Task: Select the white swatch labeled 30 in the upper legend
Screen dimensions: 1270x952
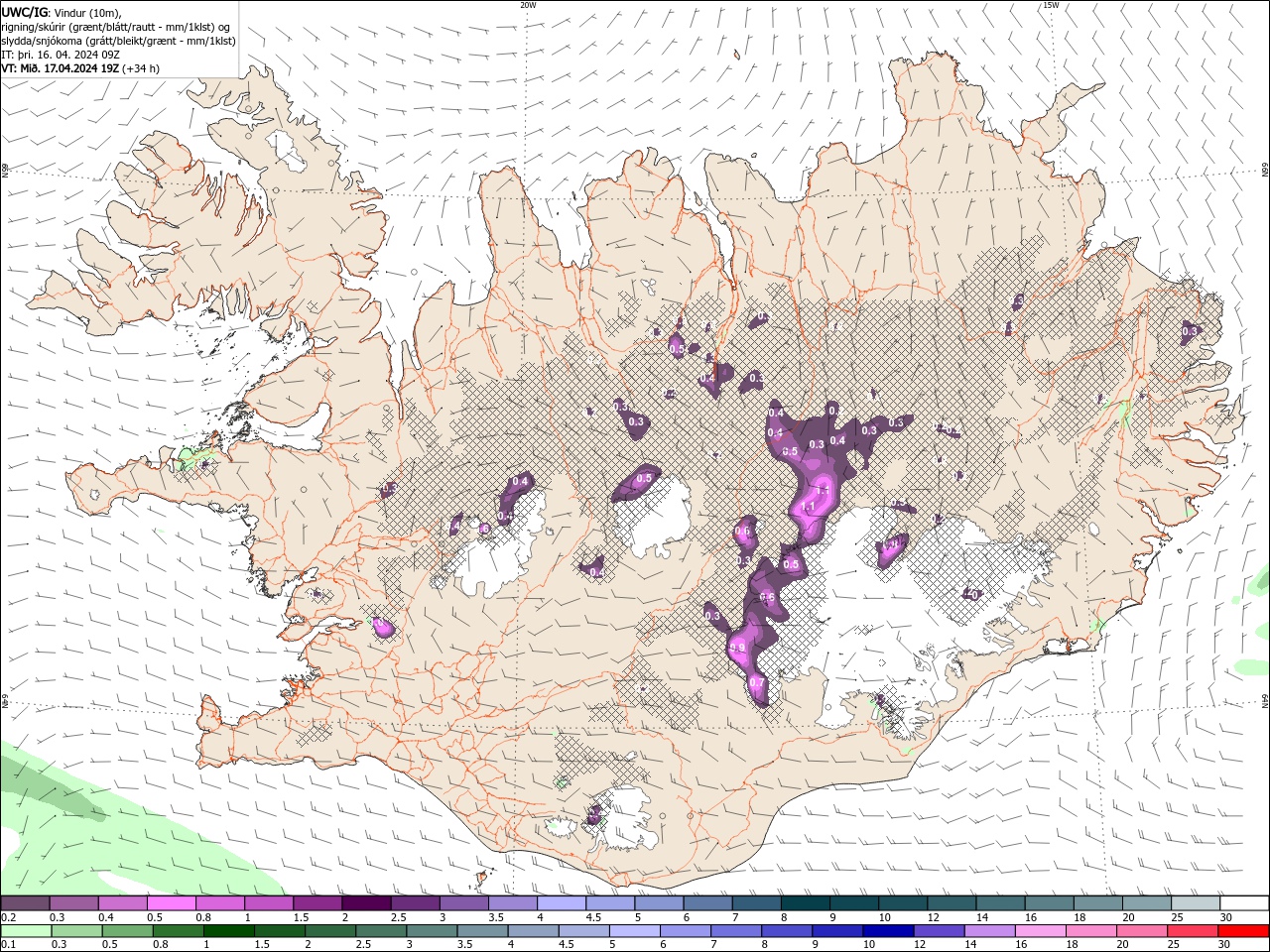Action: pyautogui.click(x=1245, y=903)
